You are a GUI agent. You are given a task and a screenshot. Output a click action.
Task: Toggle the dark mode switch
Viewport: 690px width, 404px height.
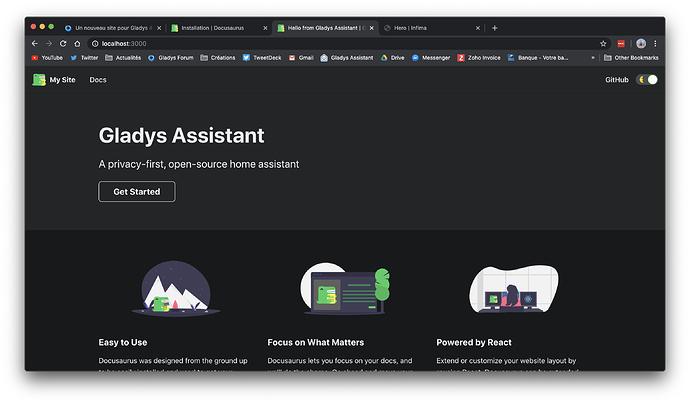647,80
